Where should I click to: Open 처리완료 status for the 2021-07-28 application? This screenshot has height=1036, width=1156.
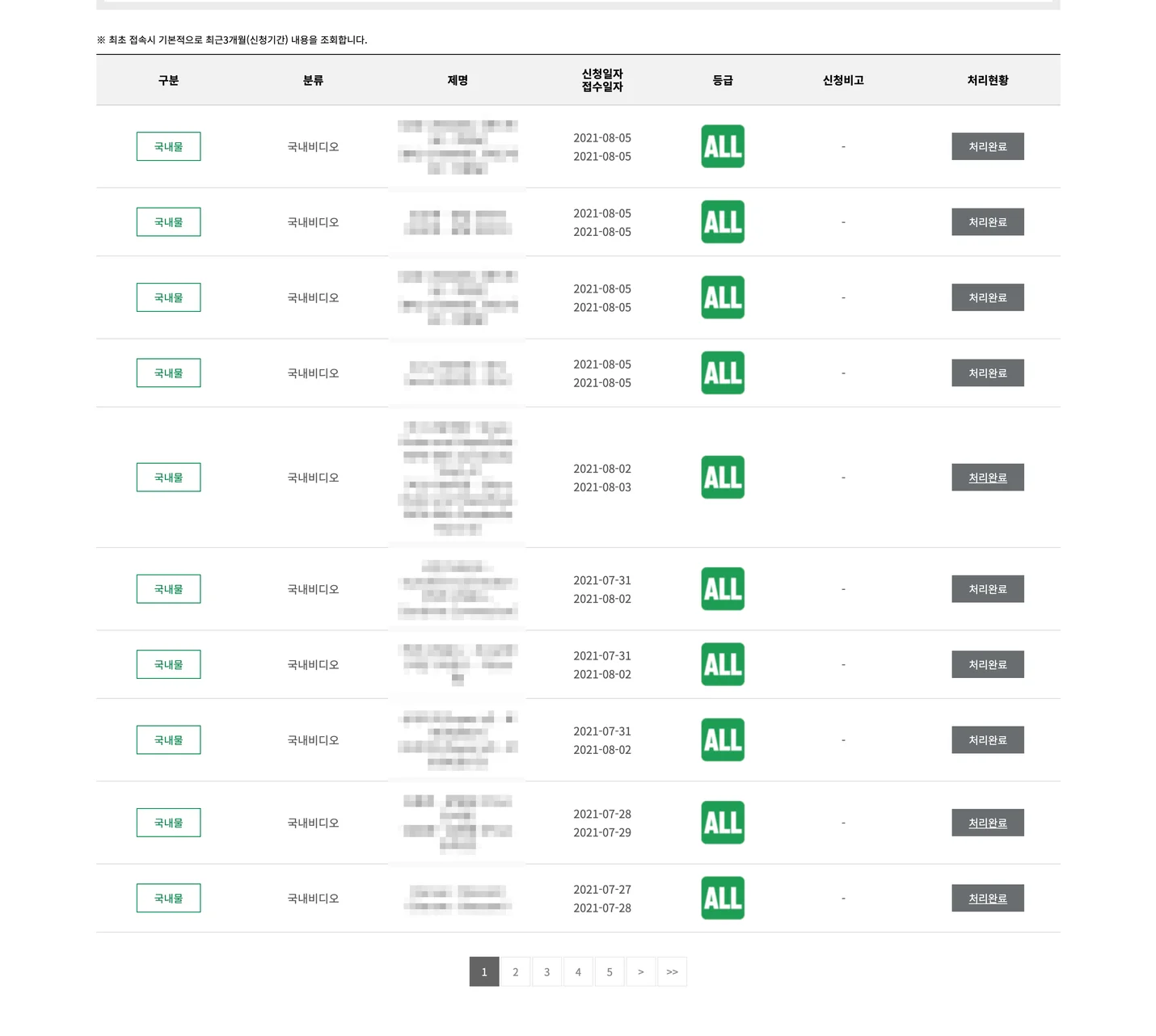tap(988, 823)
